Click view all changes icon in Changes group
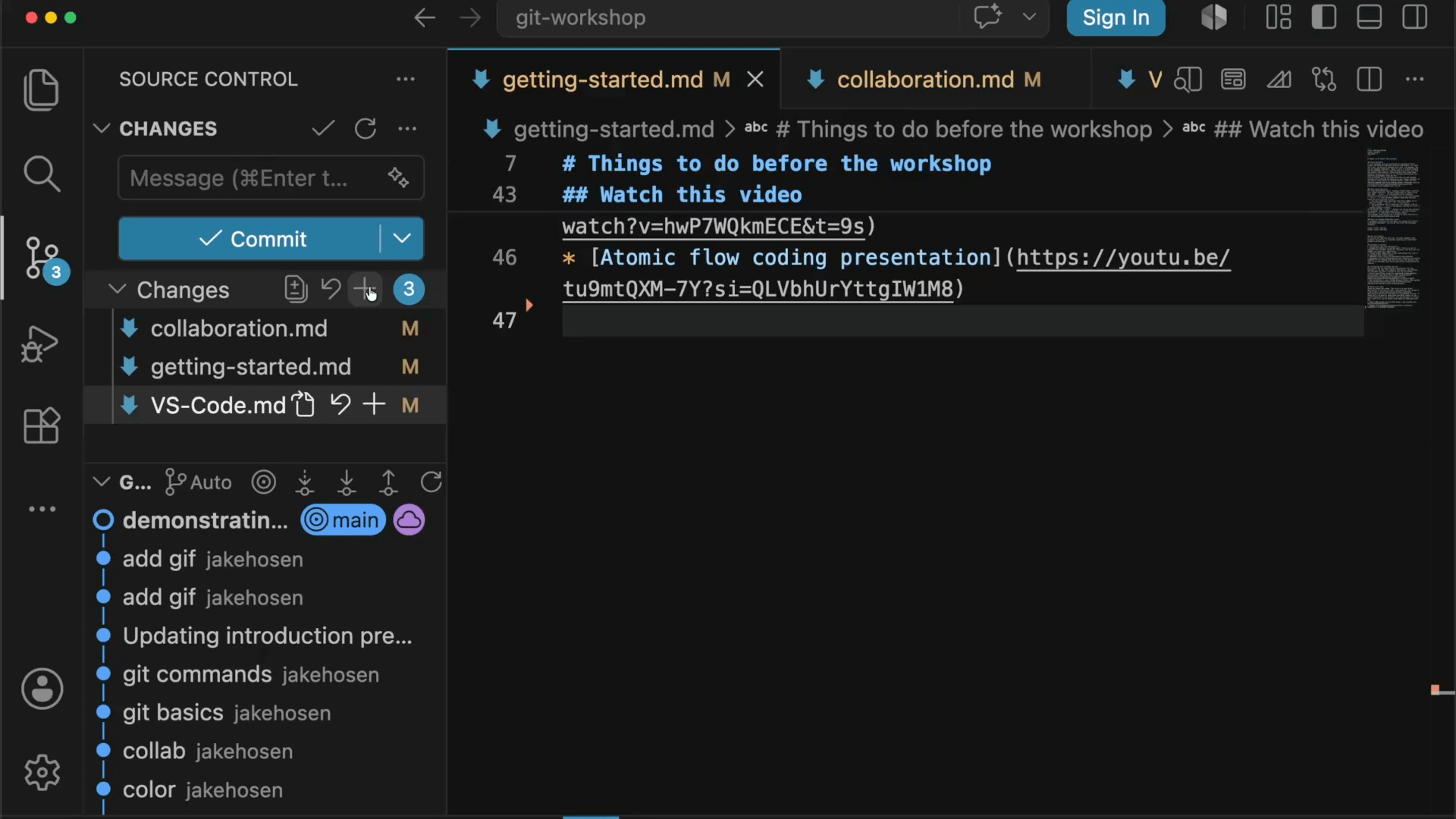 296,289
